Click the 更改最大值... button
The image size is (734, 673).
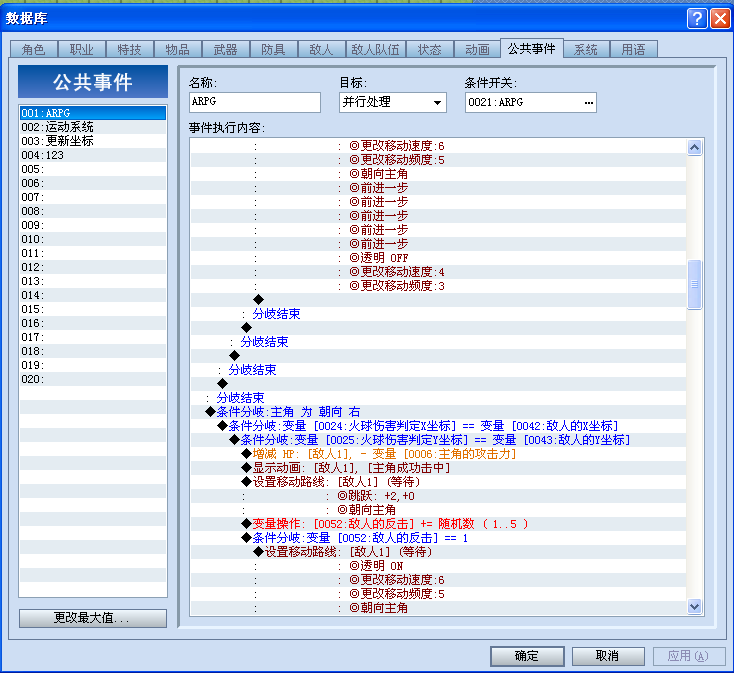pyautogui.click(x=93, y=618)
